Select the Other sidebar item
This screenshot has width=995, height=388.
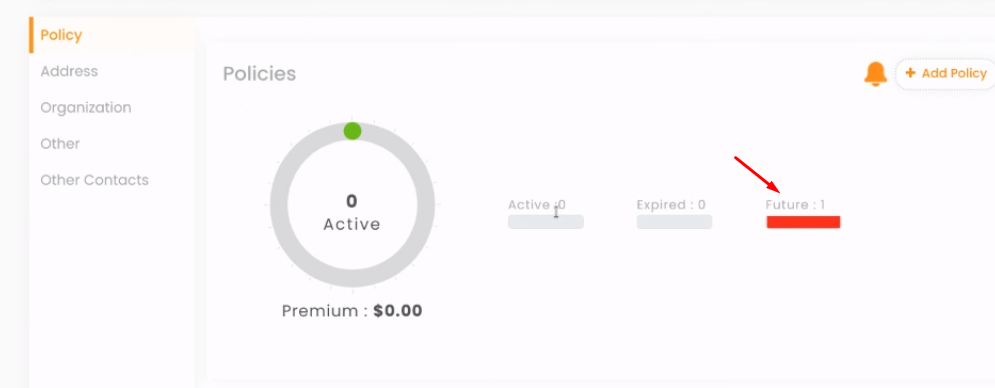click(x=60, y=144)
